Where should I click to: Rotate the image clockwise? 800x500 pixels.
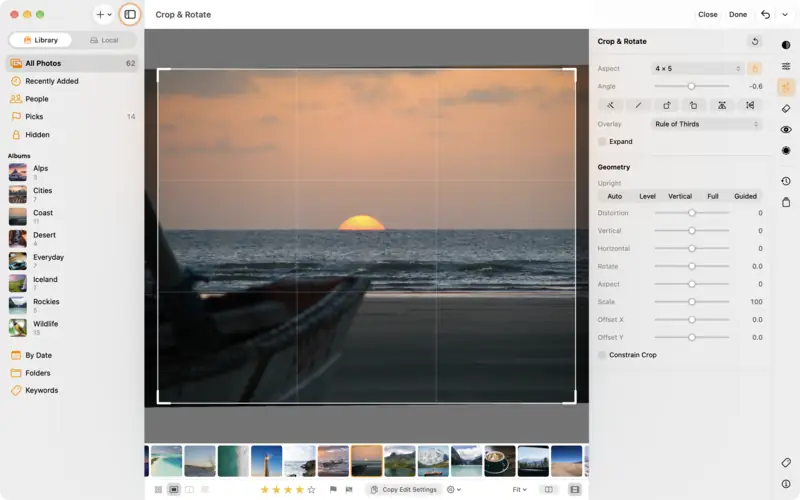click(666, 106)
